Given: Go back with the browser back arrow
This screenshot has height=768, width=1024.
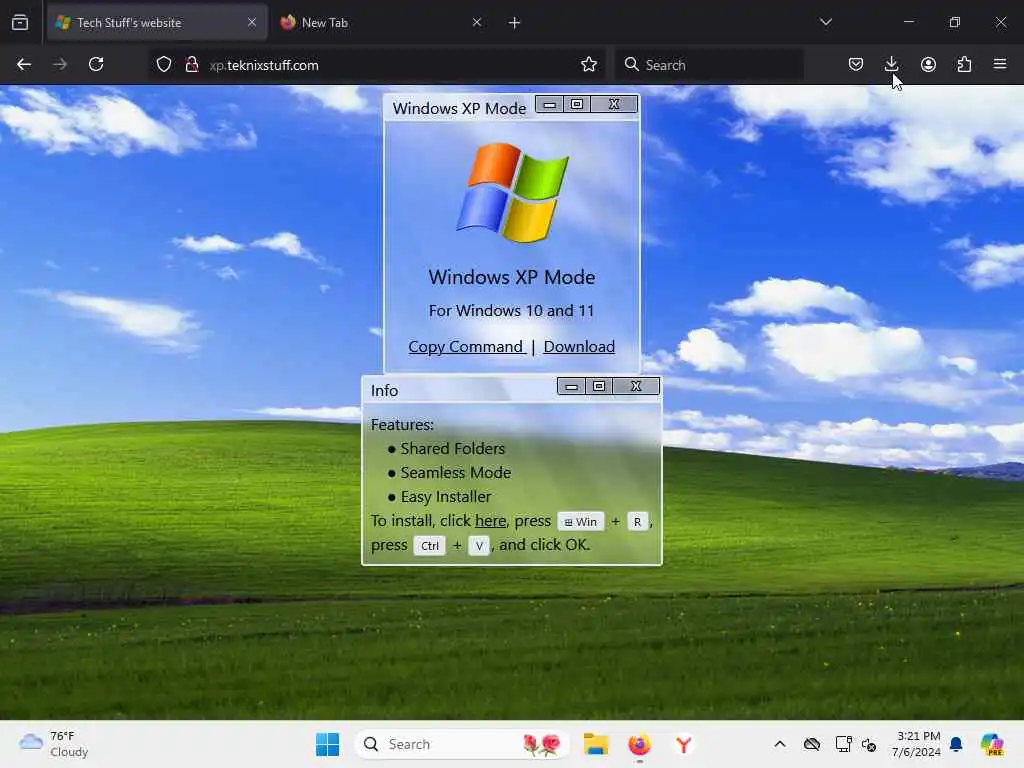Looking at the screenshot, I should 24,64.
